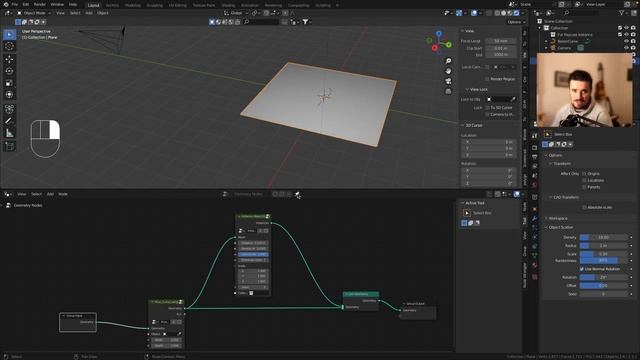Select the Tool properties tab icon
This screenshot has height=360, width=640.
click(x=534, y=136)
